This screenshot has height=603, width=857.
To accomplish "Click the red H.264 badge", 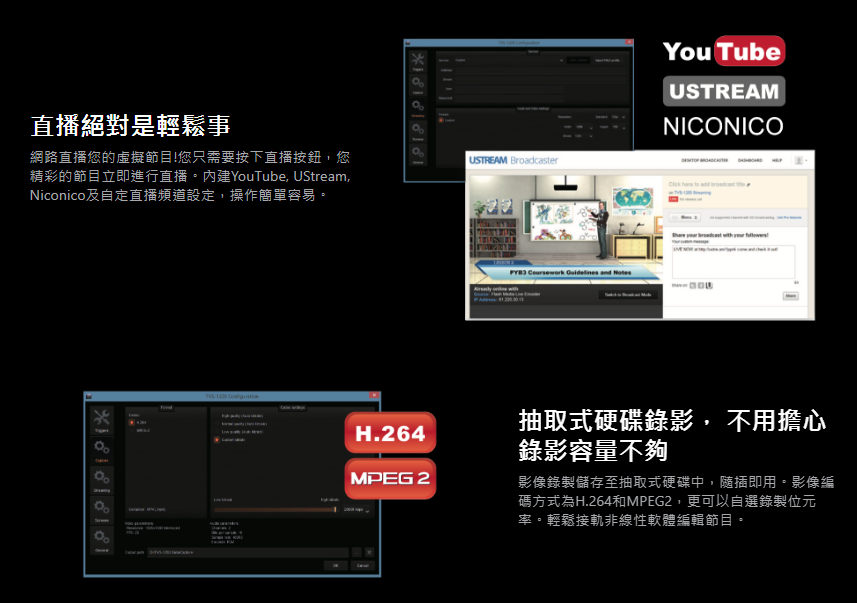I will click(x=390, y=433).
